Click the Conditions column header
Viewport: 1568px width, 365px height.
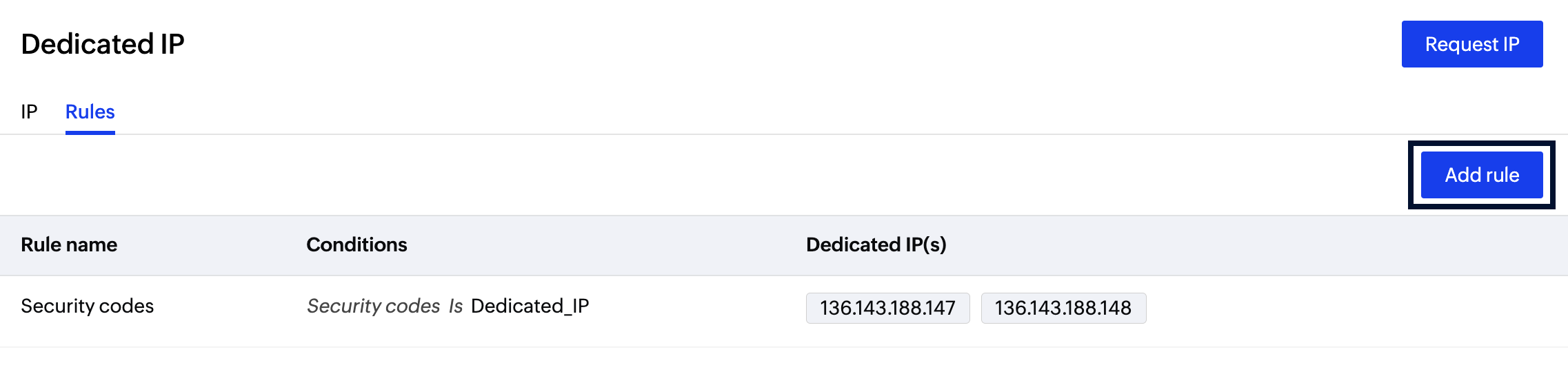tap(356, 245)
